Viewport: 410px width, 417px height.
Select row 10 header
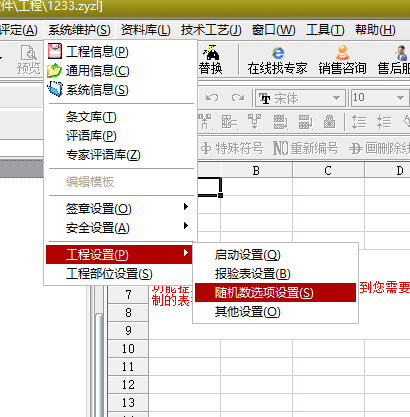point(128,349)
